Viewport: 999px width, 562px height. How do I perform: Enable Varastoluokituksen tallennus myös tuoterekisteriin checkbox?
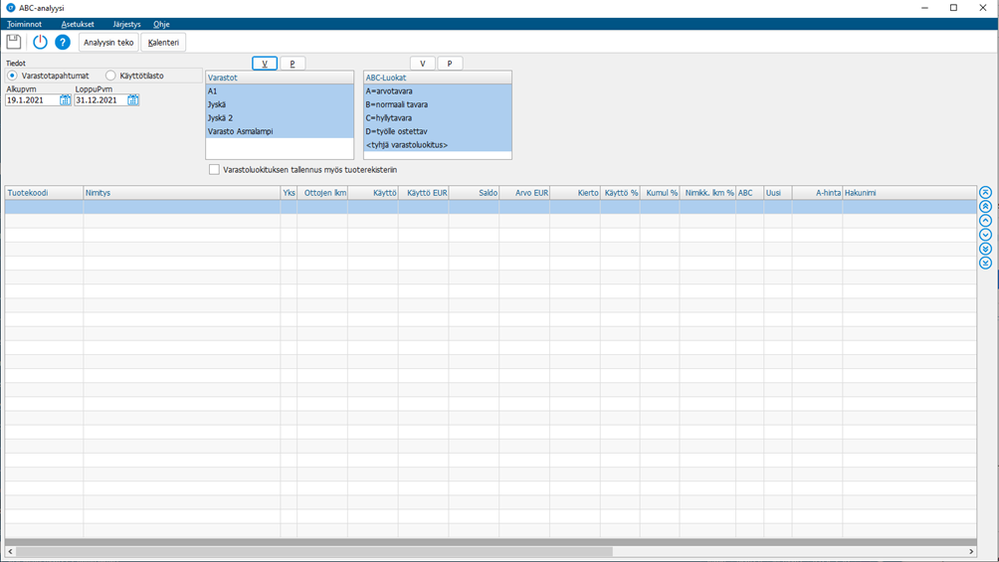pos(214,169)
